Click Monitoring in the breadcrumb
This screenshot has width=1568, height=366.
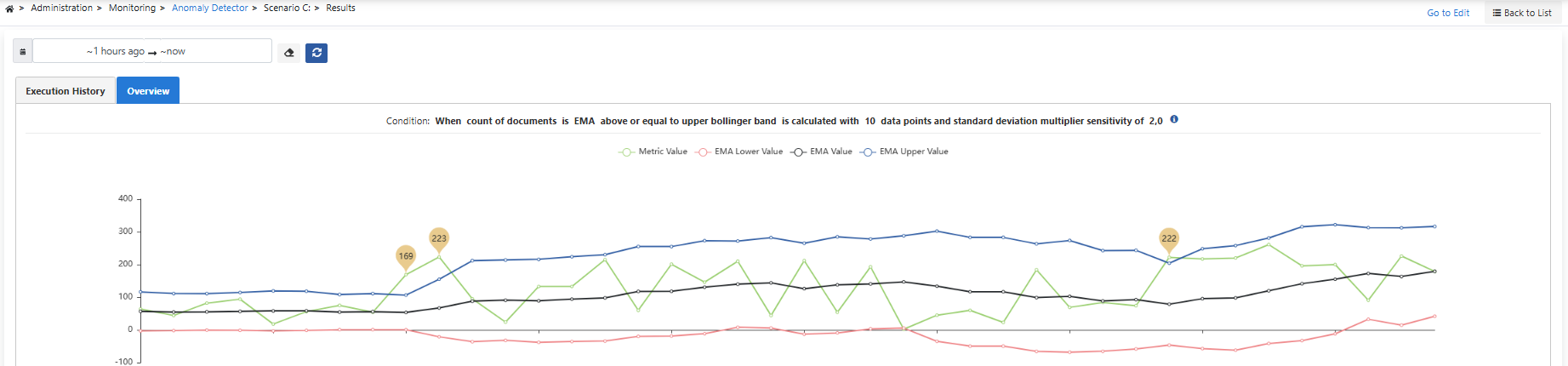(132, 9)
